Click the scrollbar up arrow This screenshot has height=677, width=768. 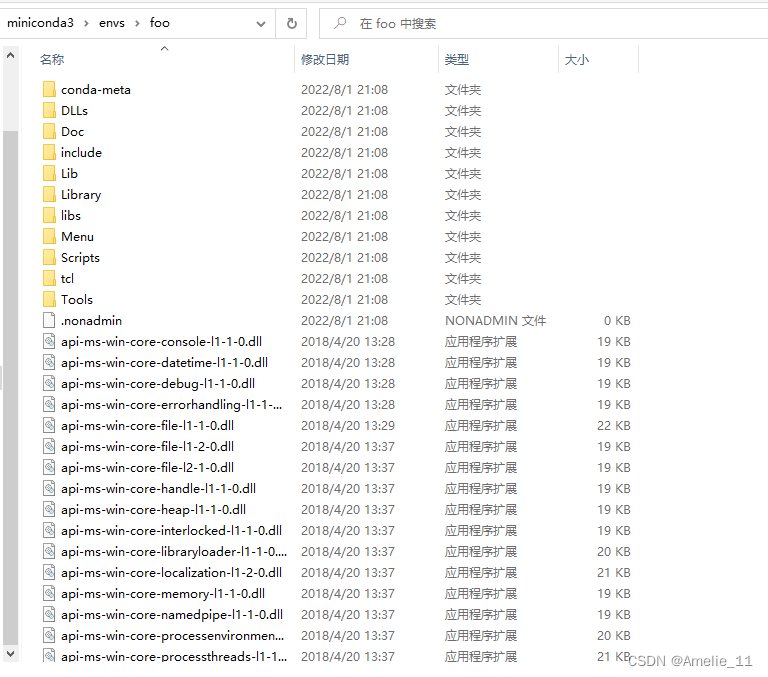click(x=10, y=55)
